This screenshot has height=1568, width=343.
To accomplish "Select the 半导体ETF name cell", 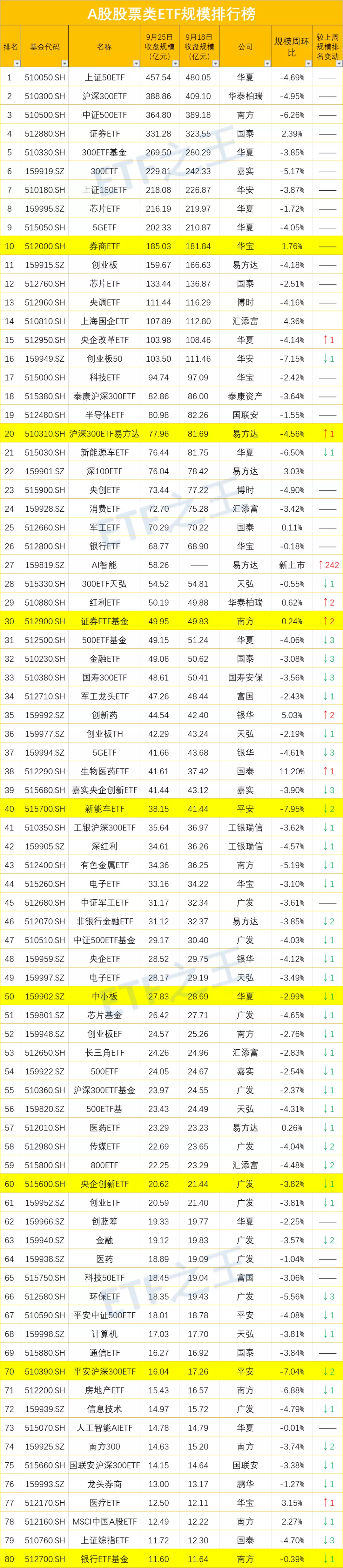I will tap(104, 415).
